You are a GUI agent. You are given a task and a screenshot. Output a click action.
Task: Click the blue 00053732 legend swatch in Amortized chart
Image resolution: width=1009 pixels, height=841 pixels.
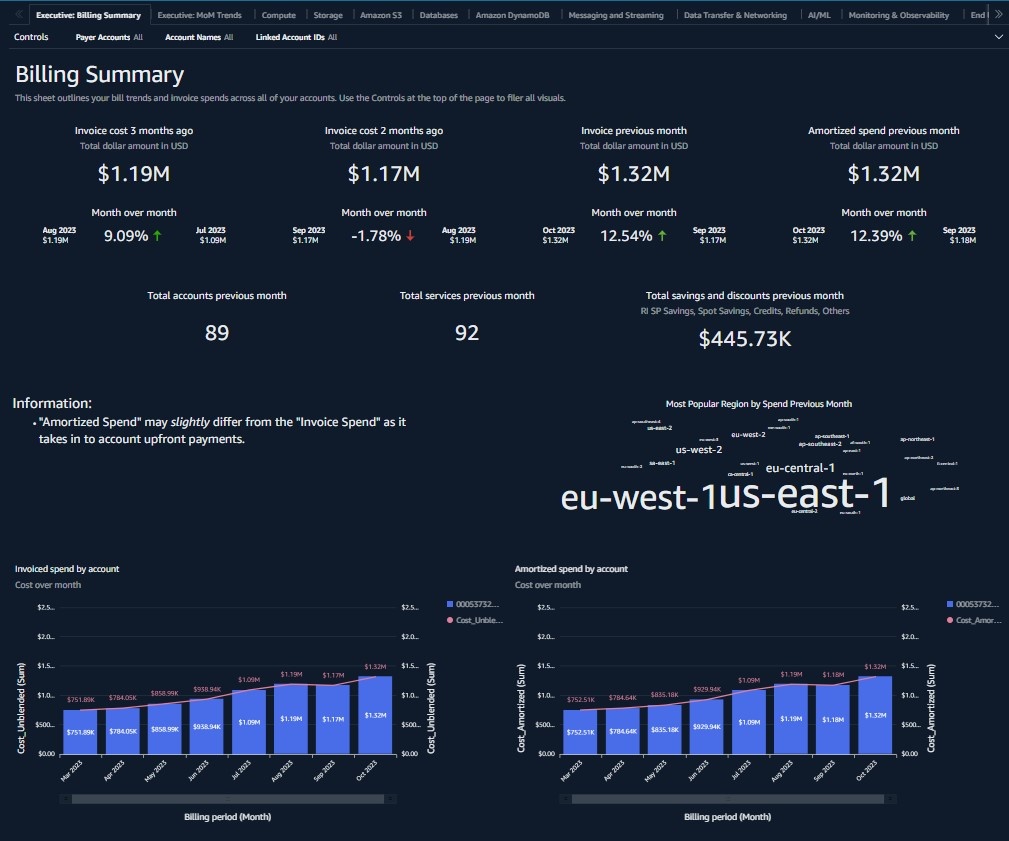tap(950, 604)
